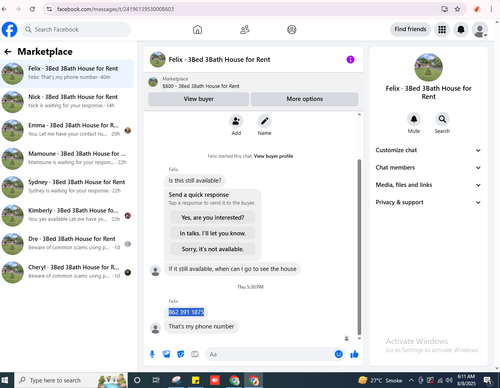Screen dimensions: 500x388
Task: Click the taskbar search box
Action: click(71, 380)
